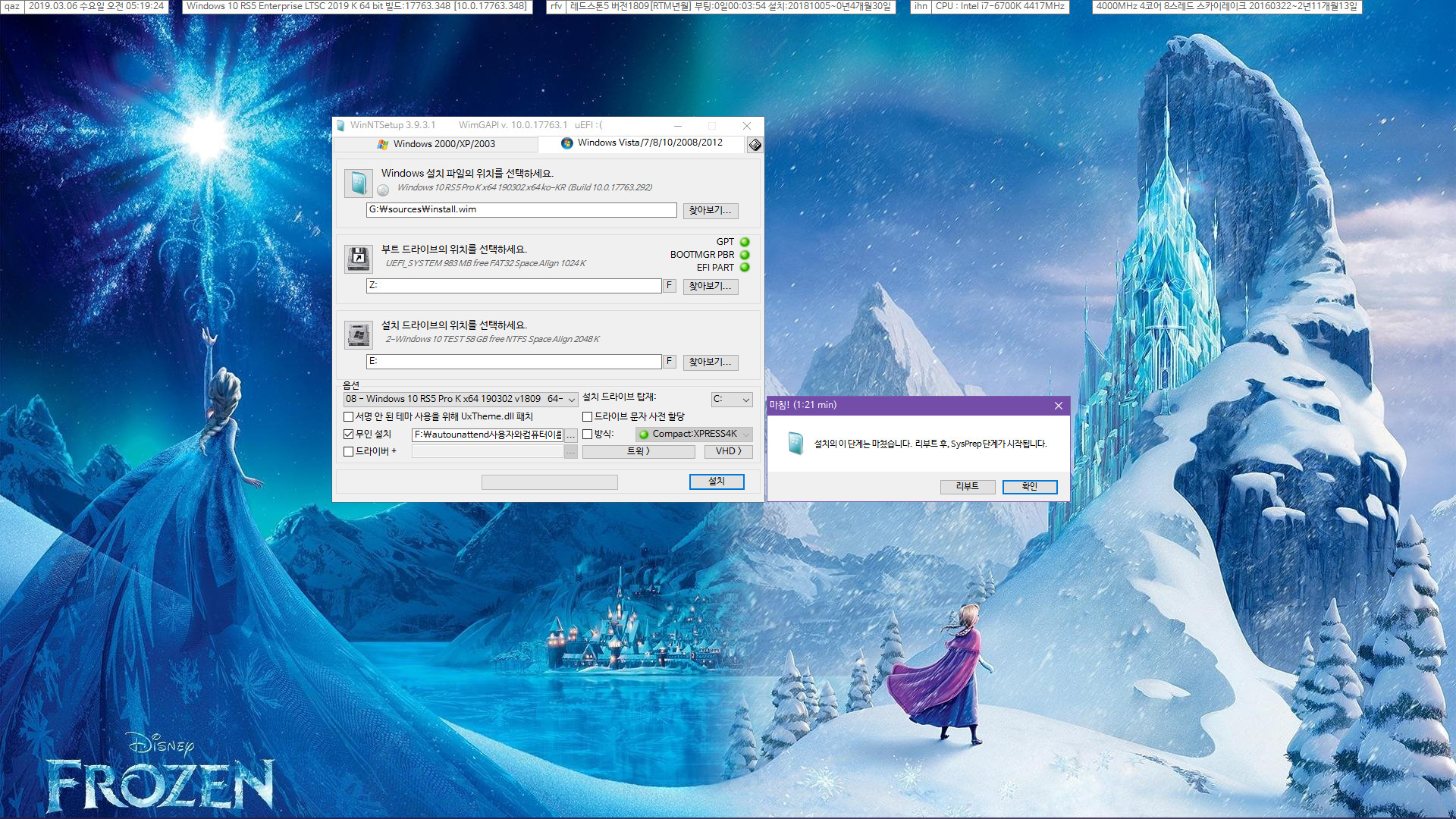Enable the UxTheme.dll patch checkbox
This screenshot has height=819, width=1456.
(x=349, y=417)
